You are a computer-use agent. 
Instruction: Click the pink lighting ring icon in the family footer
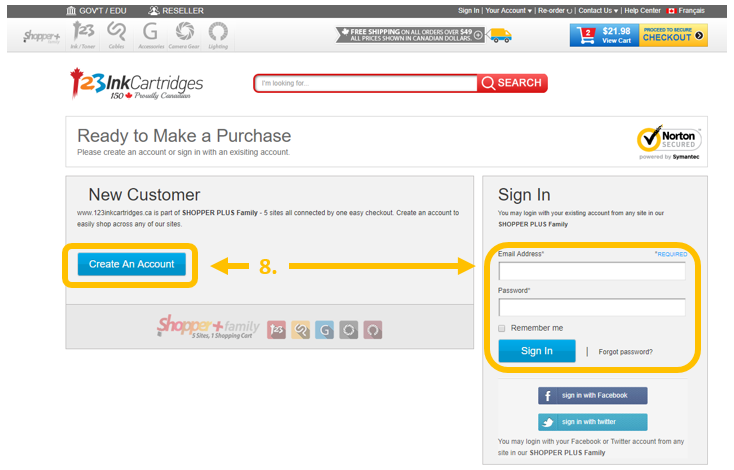[x=373, y=330]
